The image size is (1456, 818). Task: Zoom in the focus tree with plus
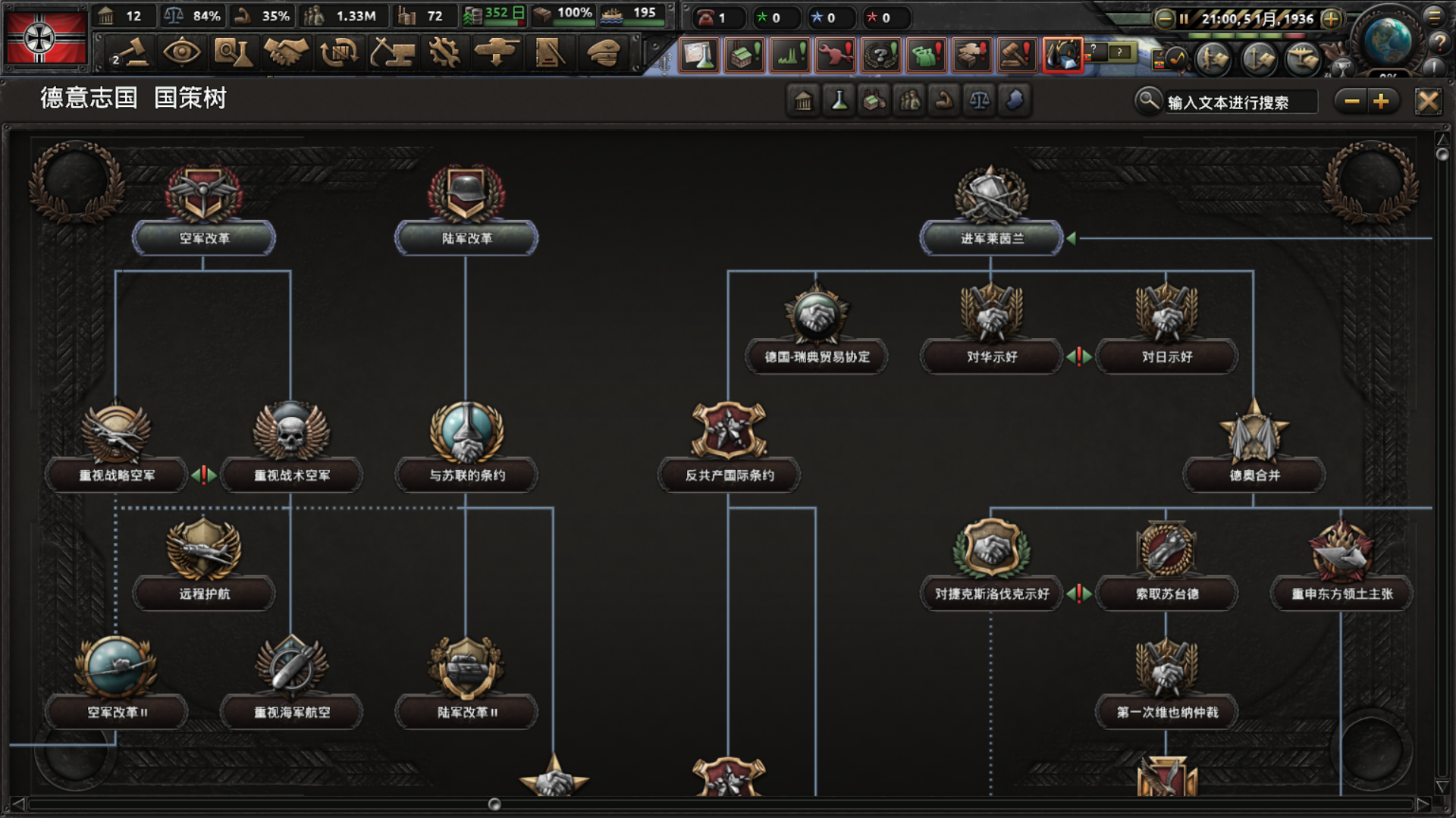[1381, 101]
